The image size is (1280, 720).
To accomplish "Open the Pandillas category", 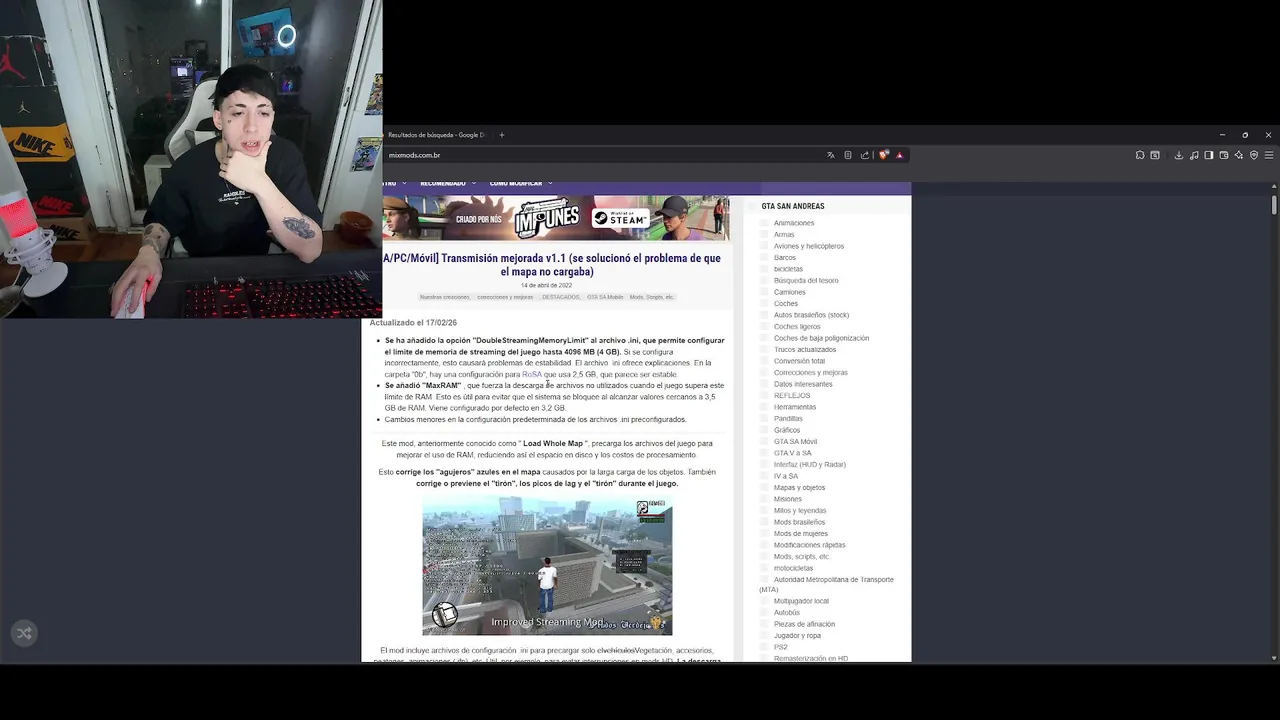I will click(x=788, y=419).
